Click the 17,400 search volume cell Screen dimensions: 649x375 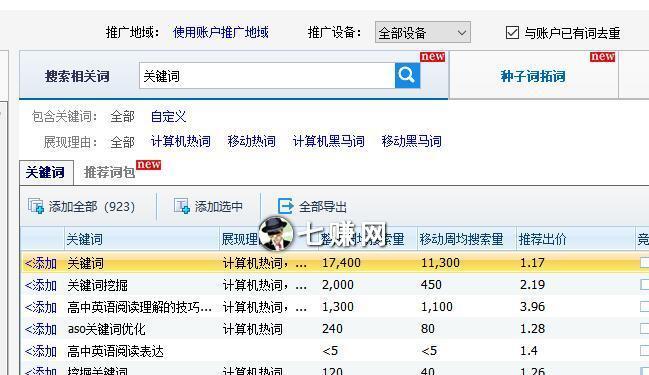[341, 262]
